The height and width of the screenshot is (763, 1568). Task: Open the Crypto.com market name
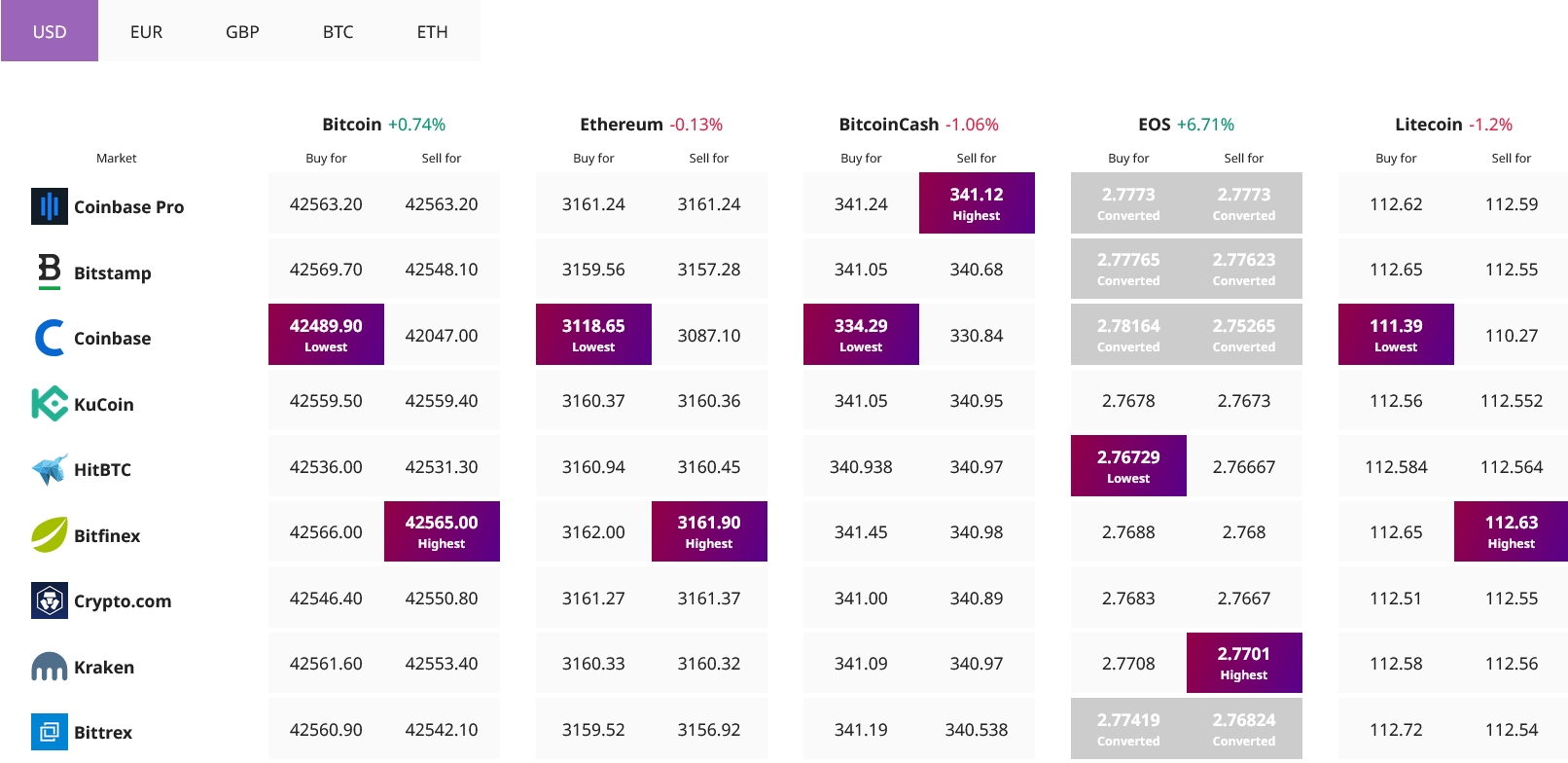pos(123,601)
